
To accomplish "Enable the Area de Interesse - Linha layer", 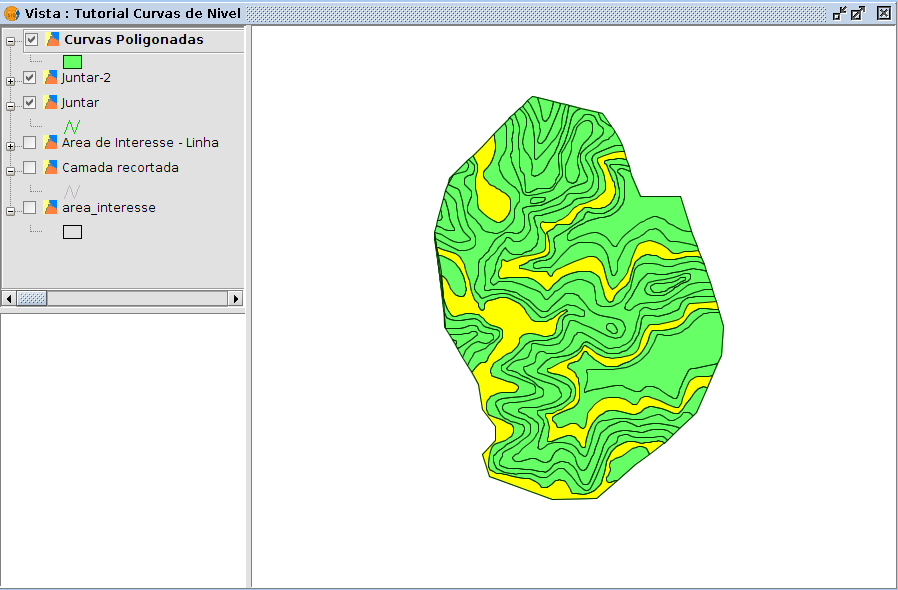I will click(x=30, y=143).
